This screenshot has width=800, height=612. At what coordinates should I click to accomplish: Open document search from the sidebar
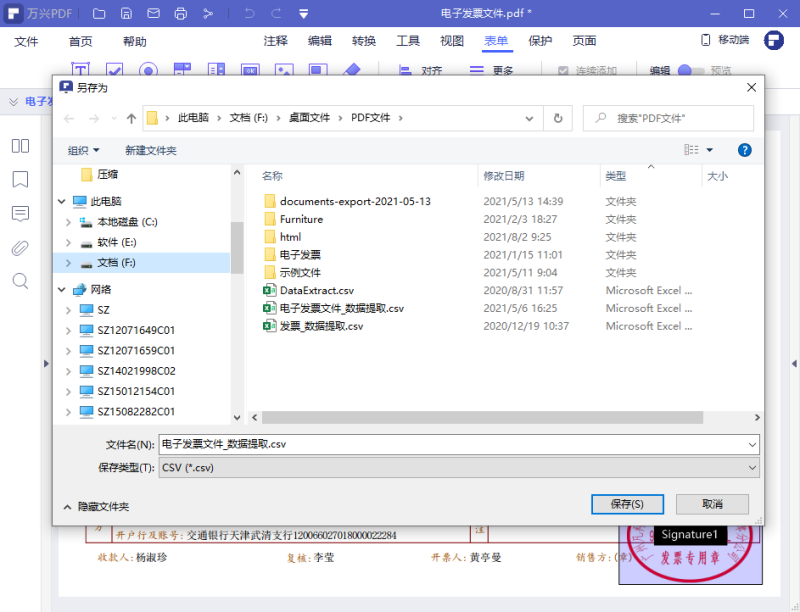pos(20,281)
